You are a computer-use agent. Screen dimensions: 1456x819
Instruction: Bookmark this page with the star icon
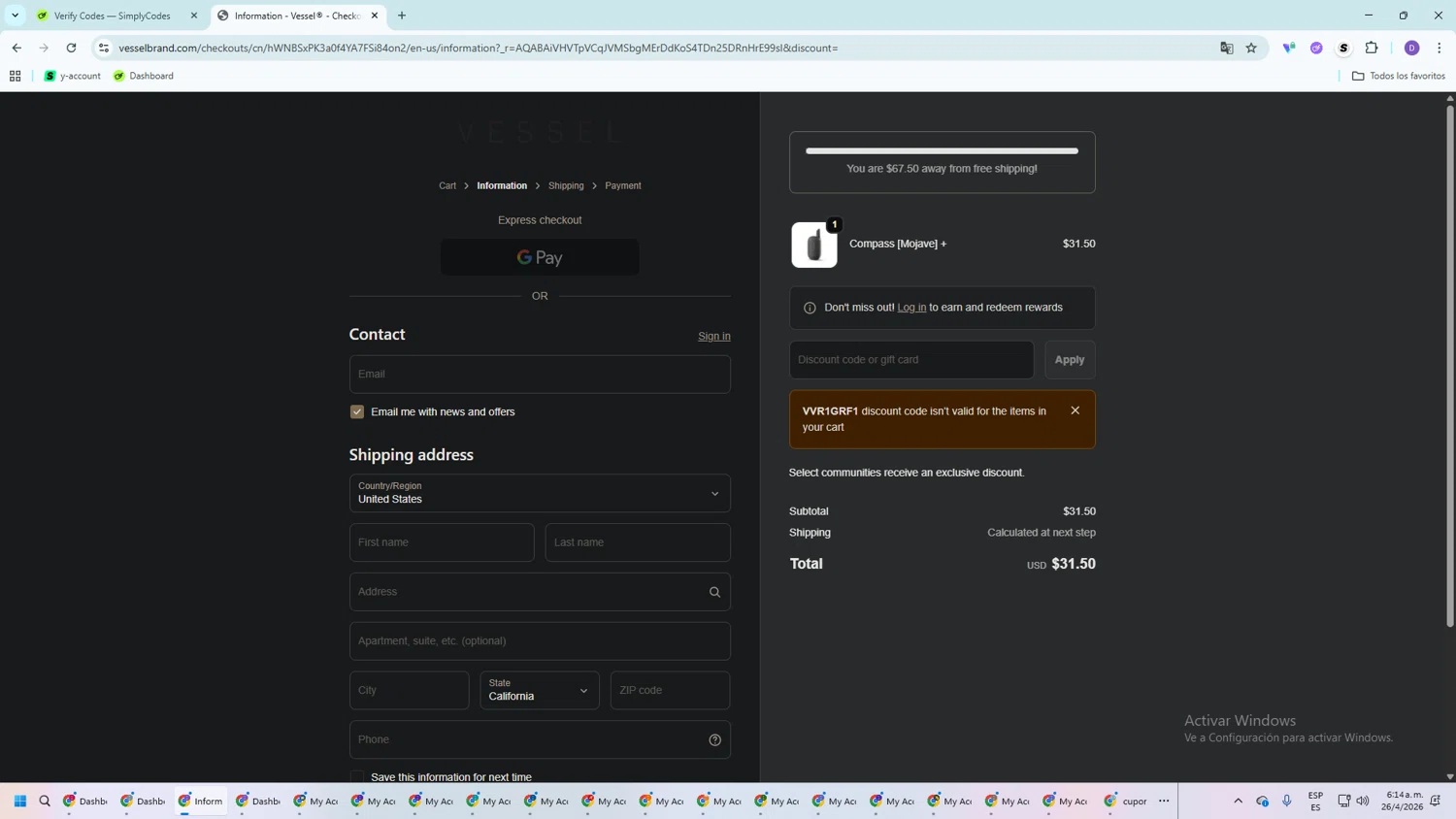pos(1252,48)
